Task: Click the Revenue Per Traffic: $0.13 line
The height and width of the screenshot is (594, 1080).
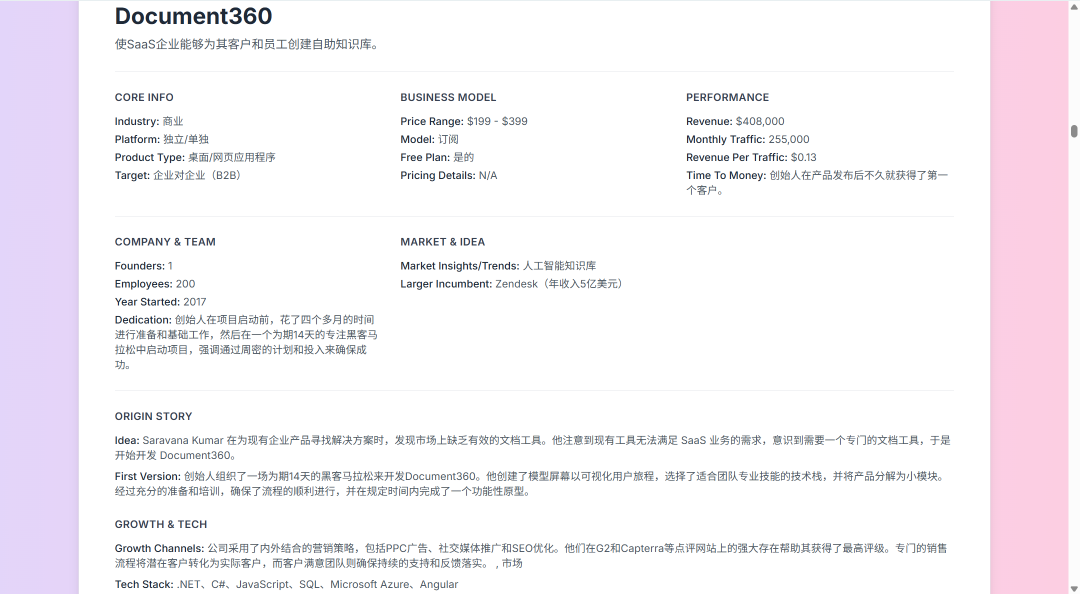Action: click(751, 157)
